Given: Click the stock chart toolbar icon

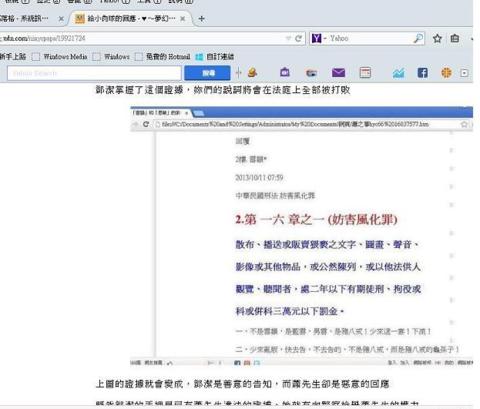Looking at the screenshot, I should [x=398, y=73].
